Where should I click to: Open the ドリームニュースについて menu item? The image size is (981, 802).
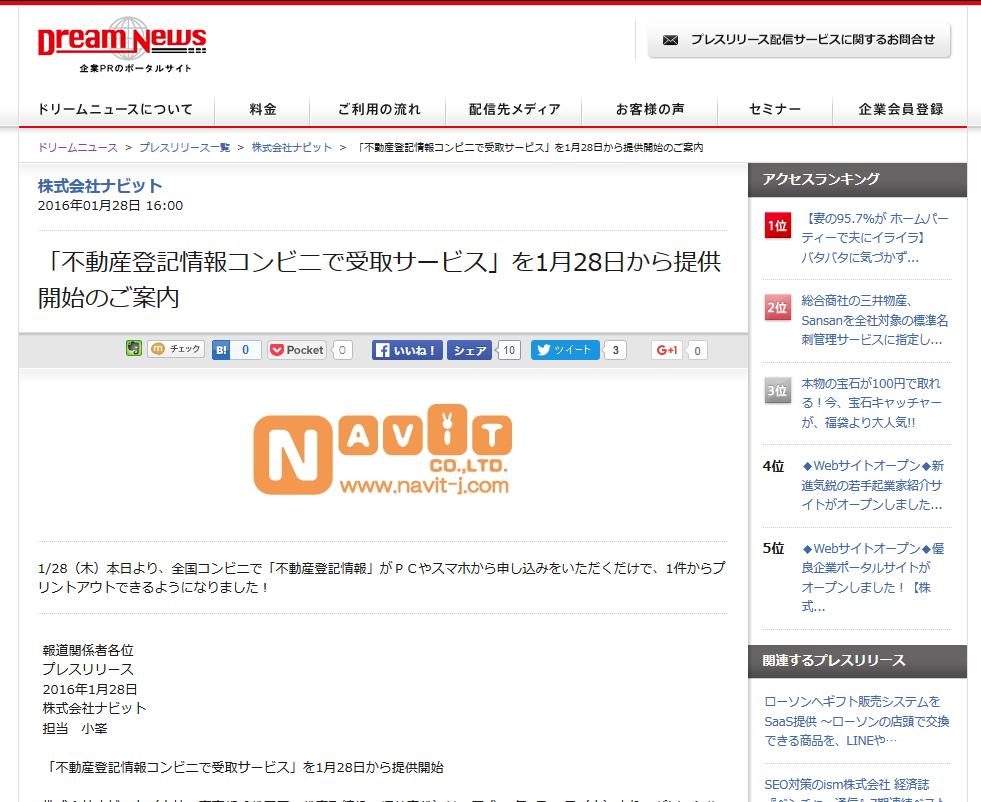pos(116,109)
